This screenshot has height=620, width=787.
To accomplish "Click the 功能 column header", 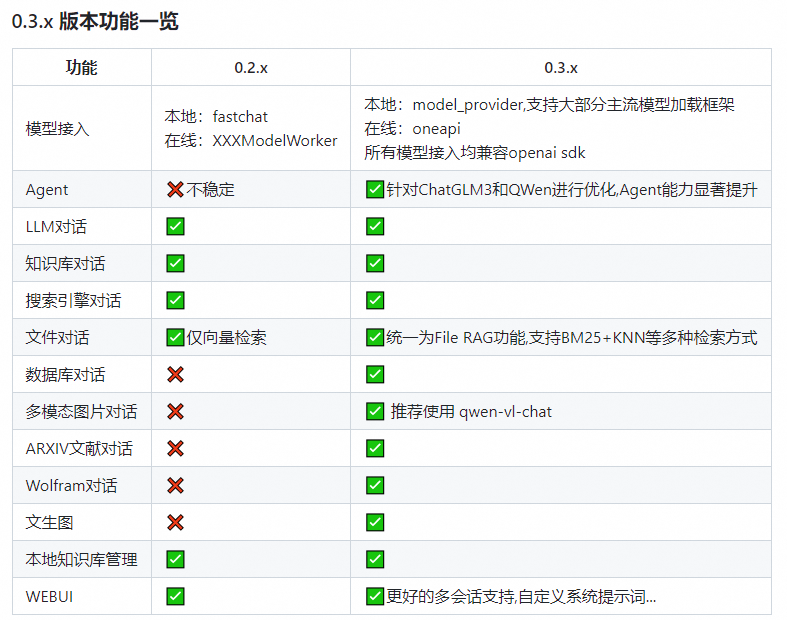I will tap(81, 68).
